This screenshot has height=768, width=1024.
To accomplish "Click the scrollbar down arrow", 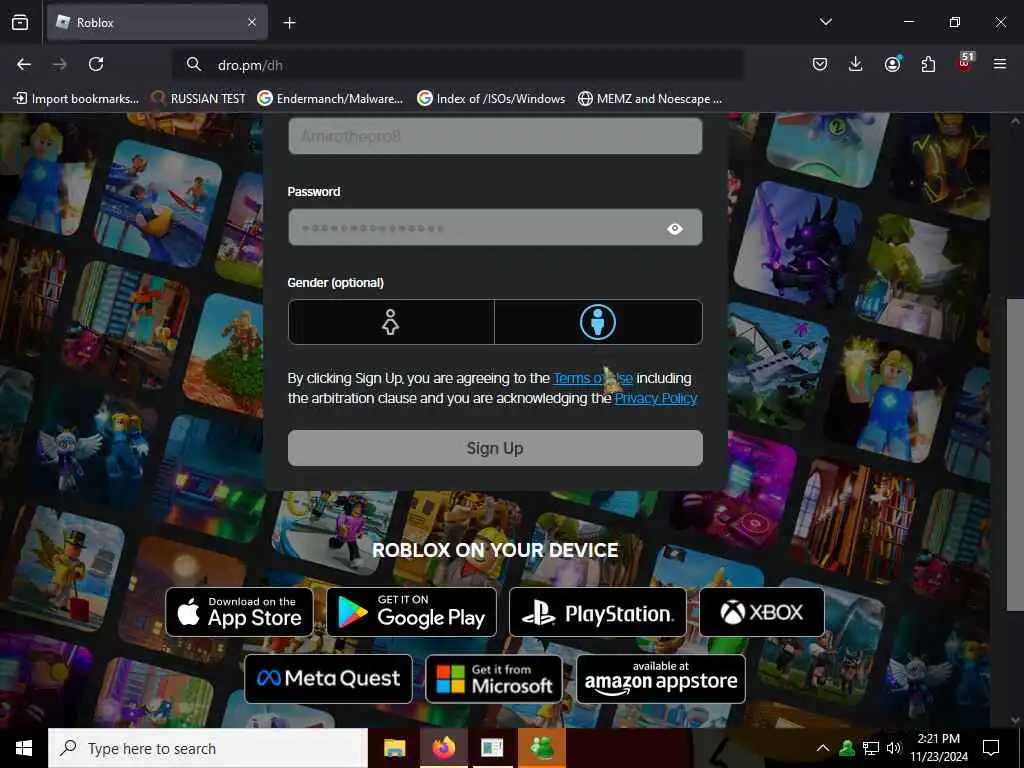I will click(x=1015, y=720).
